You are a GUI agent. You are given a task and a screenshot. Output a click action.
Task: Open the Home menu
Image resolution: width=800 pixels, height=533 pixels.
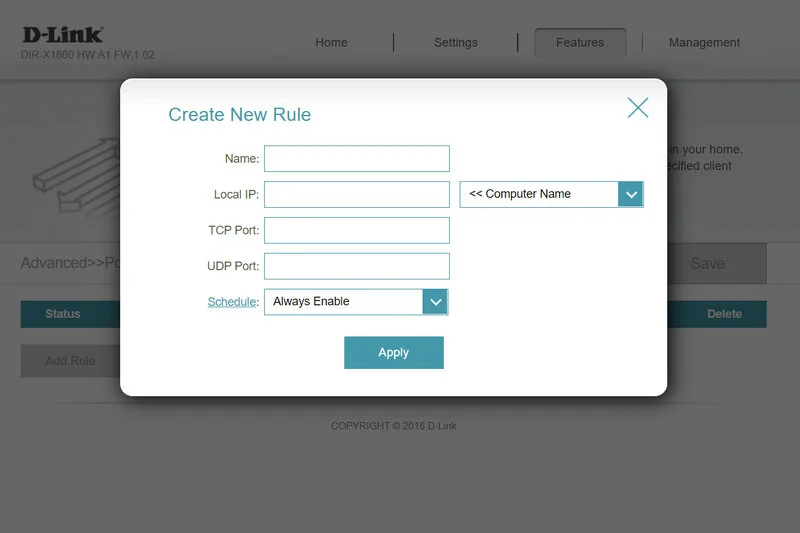point(331,43)
